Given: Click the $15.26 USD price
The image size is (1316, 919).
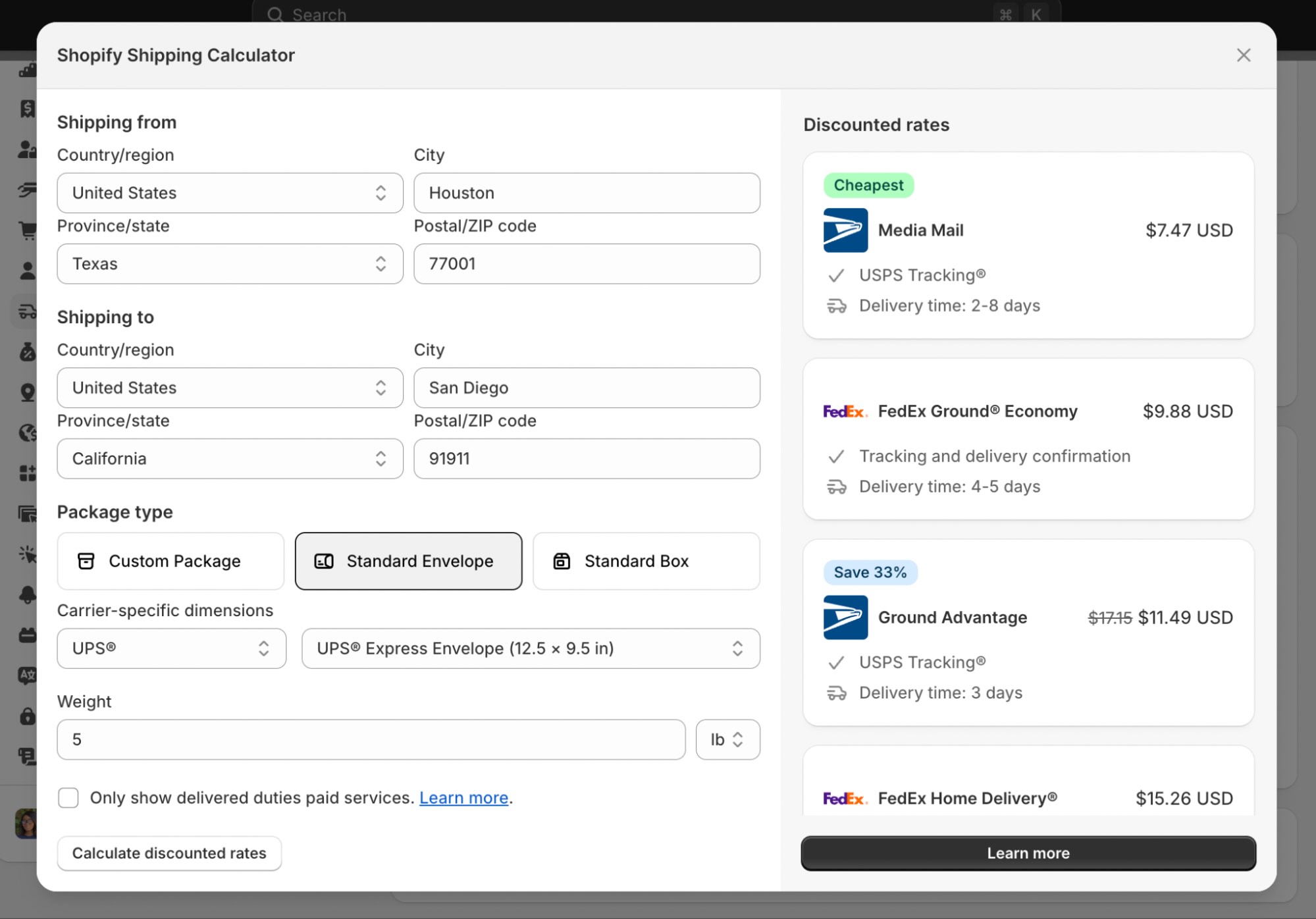Looking at the screenshot, I should 1184,799.
